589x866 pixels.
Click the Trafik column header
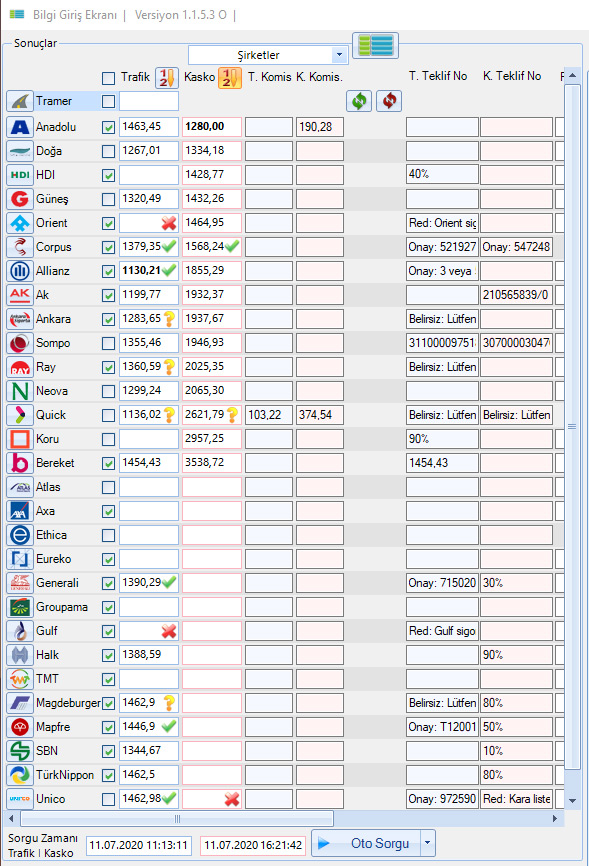pos(135,77)
